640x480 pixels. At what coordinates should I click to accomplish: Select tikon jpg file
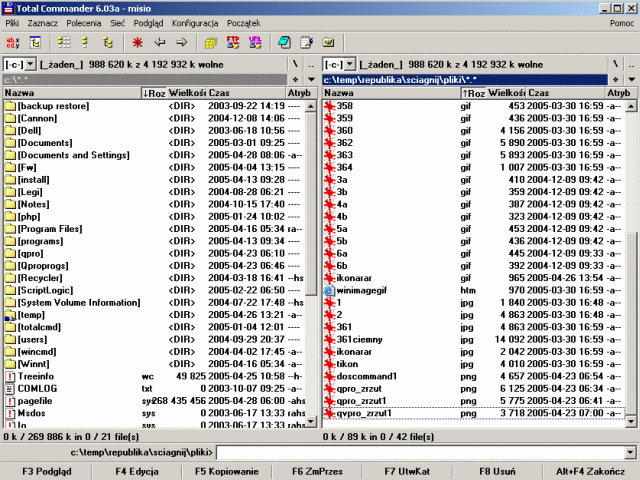pos(473,364)
